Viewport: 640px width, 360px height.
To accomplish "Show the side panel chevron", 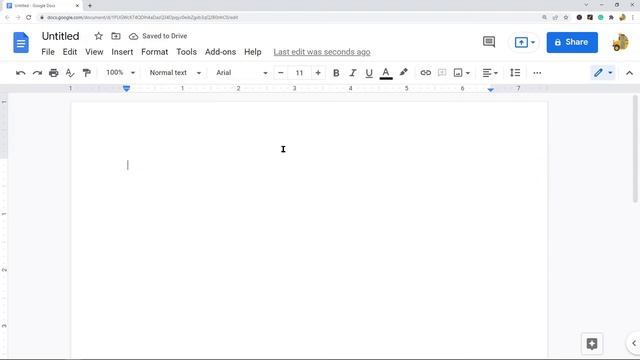I will 633,343.
